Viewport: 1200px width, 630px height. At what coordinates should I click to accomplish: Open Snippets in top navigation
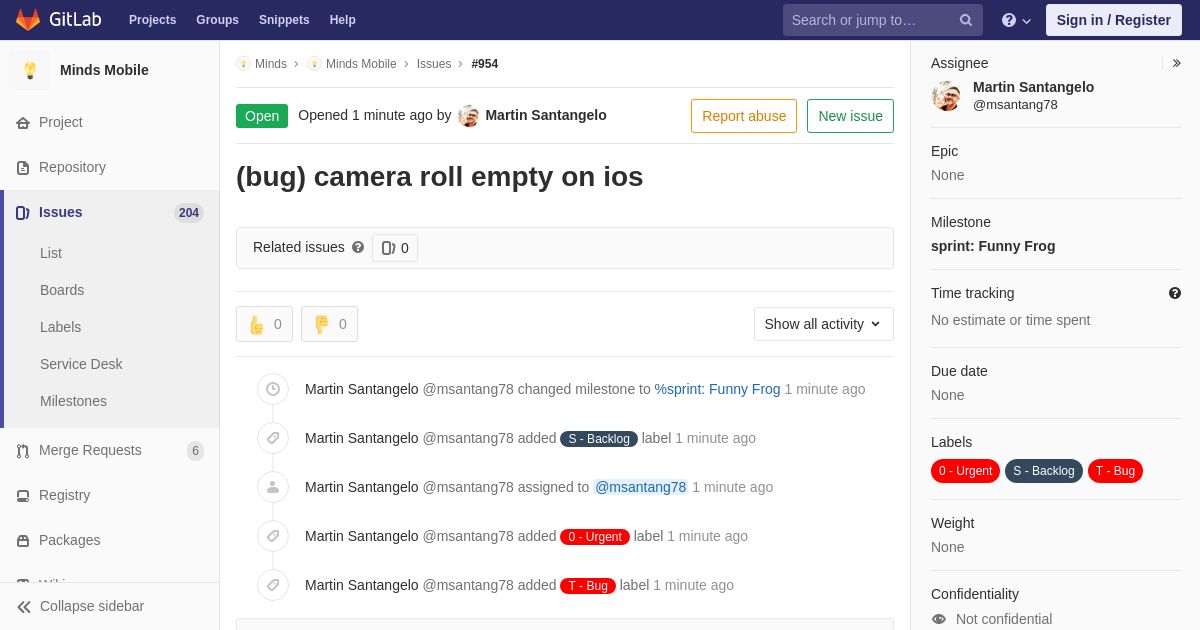tap(284, 20)
